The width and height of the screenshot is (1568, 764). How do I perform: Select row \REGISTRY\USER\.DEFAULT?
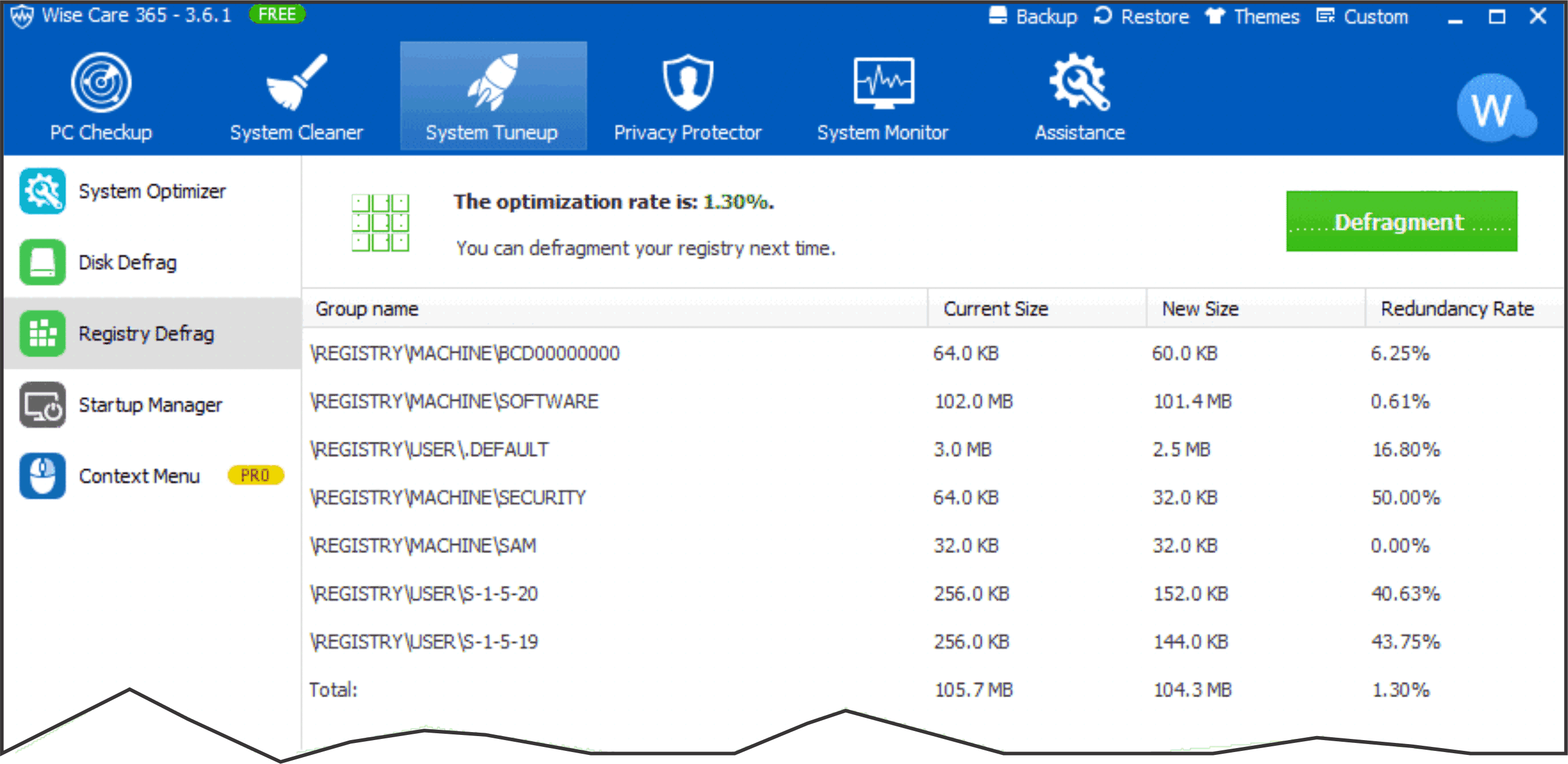pyautogui.click(x=933, y=450)
